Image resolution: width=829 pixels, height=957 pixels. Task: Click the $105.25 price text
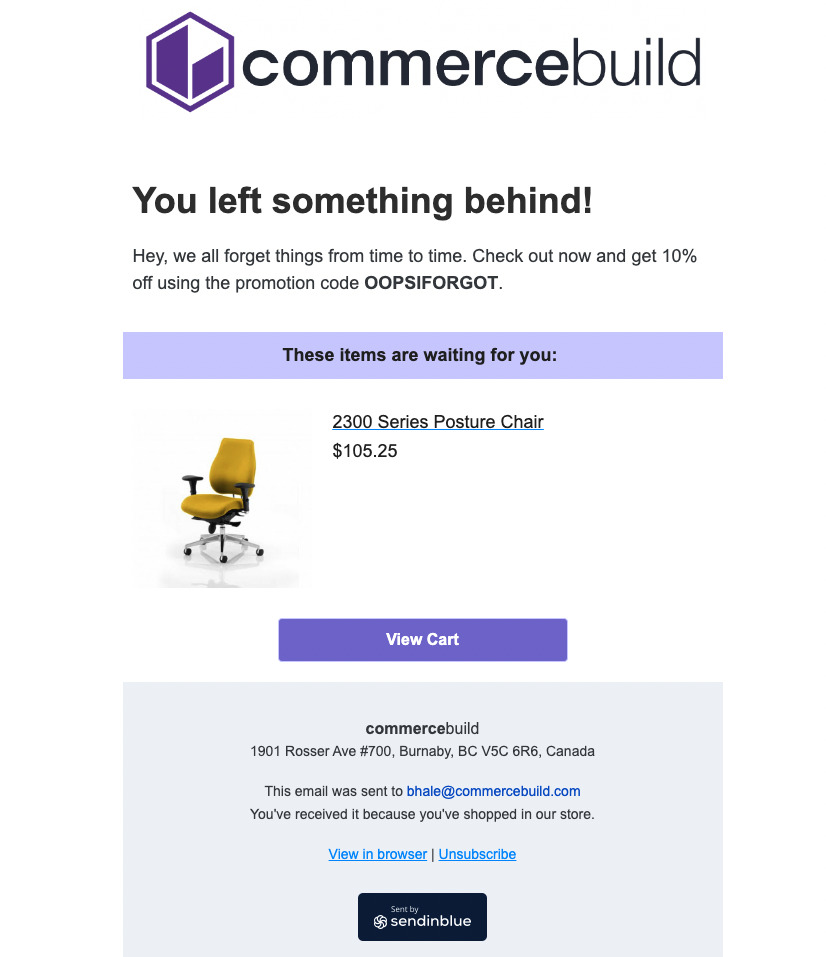point(364,451)
